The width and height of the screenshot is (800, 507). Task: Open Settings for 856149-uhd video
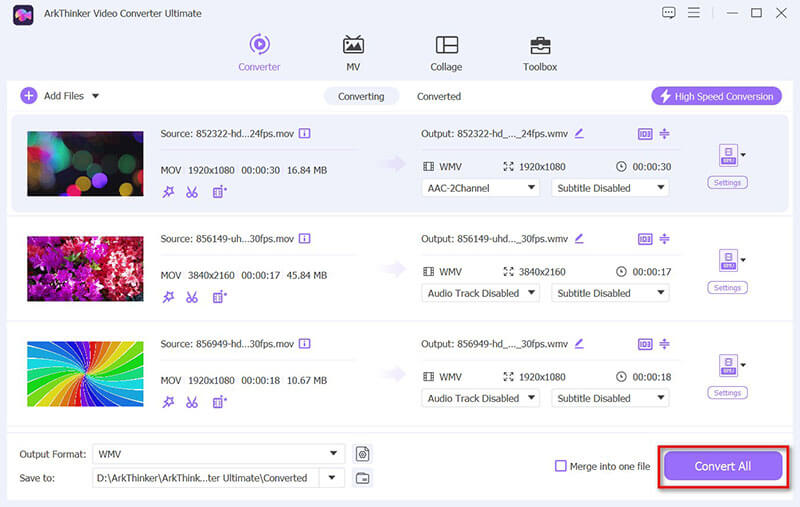pos(727,288)
